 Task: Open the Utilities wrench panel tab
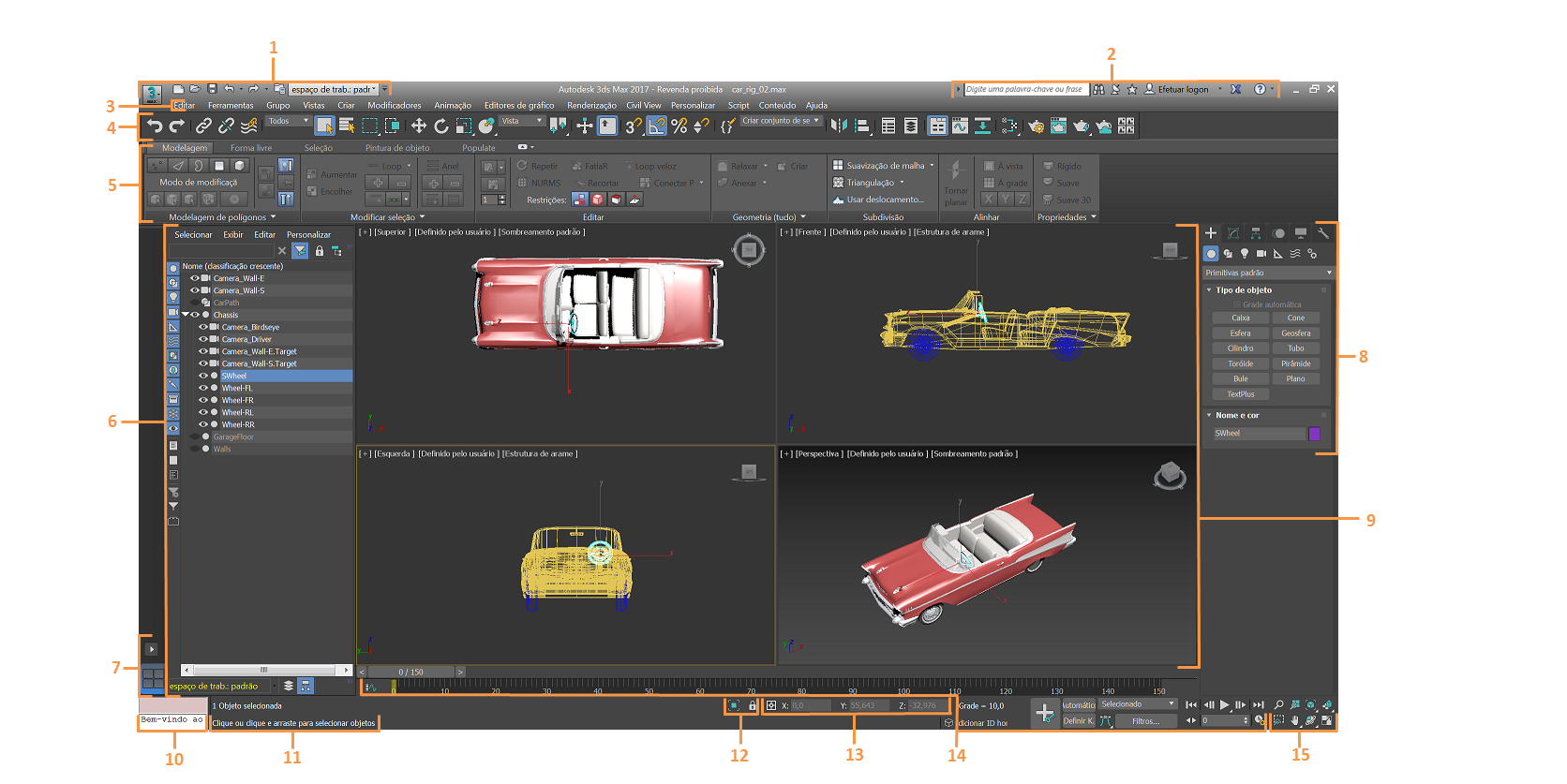tap(1323, 233)
